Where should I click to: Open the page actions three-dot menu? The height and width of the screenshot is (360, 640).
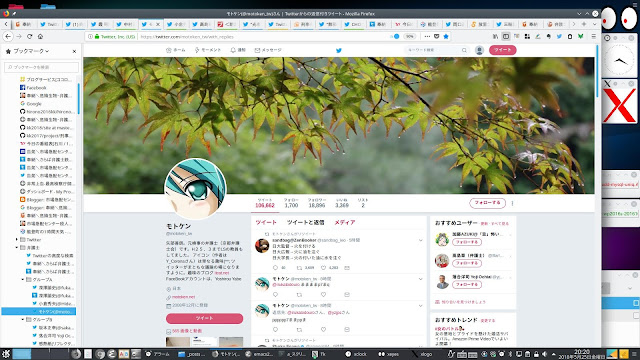(427, 36)
